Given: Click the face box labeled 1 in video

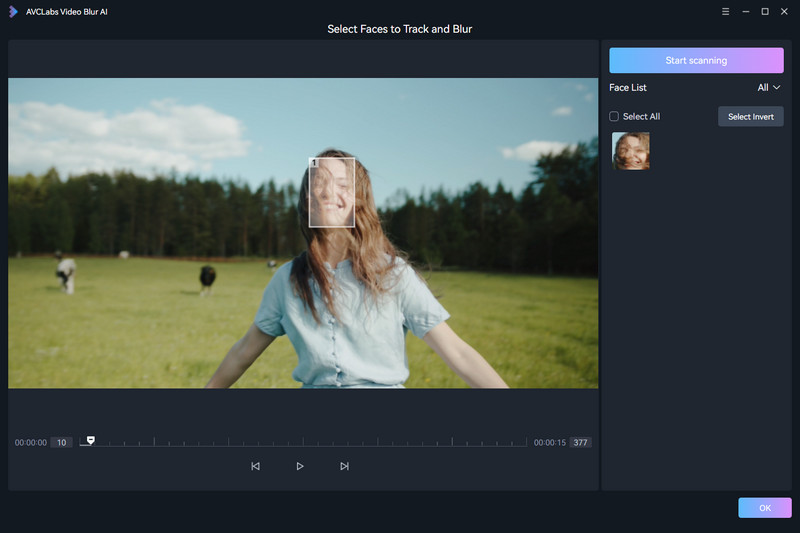Looking at the screenshot, I should [x=332, y=192].
